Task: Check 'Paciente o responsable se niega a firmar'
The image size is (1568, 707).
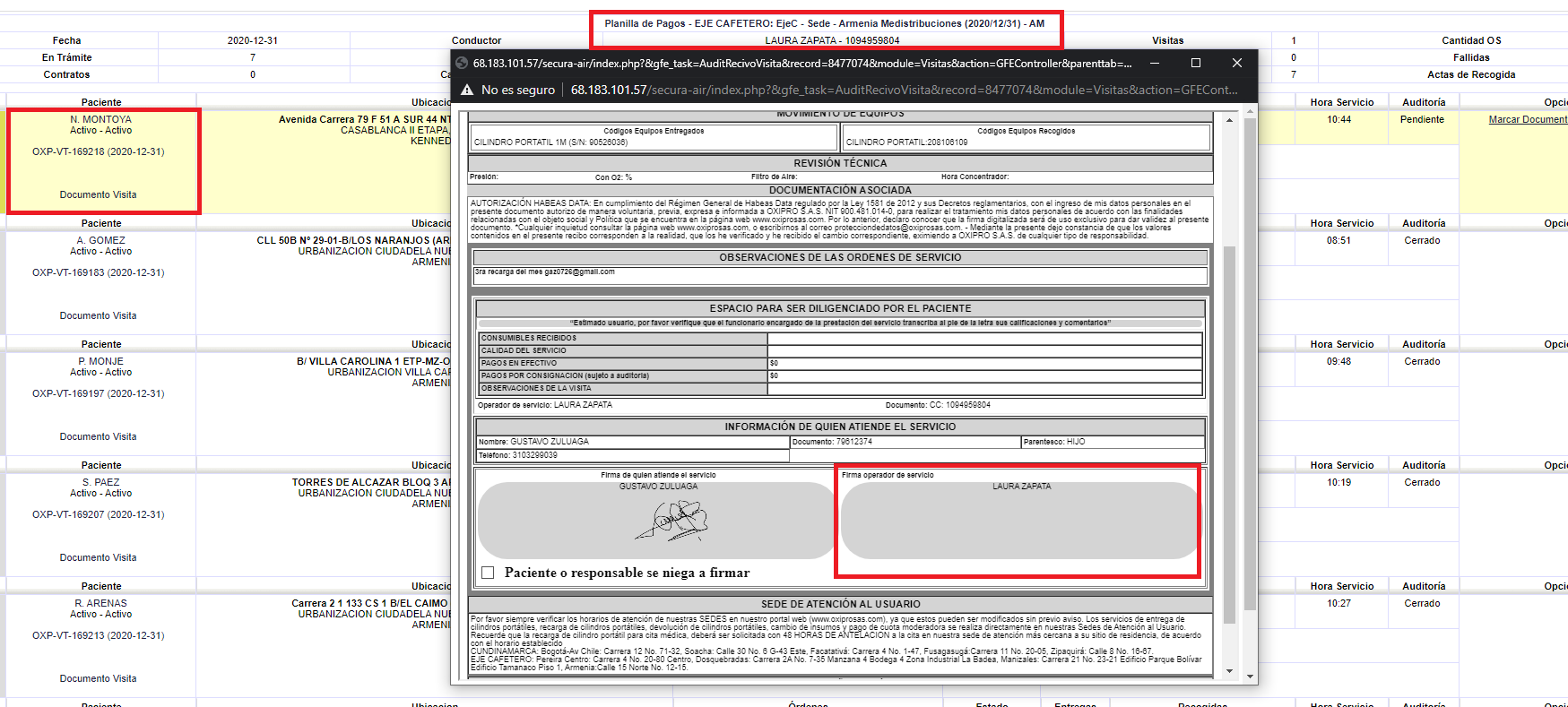Action: (x=488, y=573)
